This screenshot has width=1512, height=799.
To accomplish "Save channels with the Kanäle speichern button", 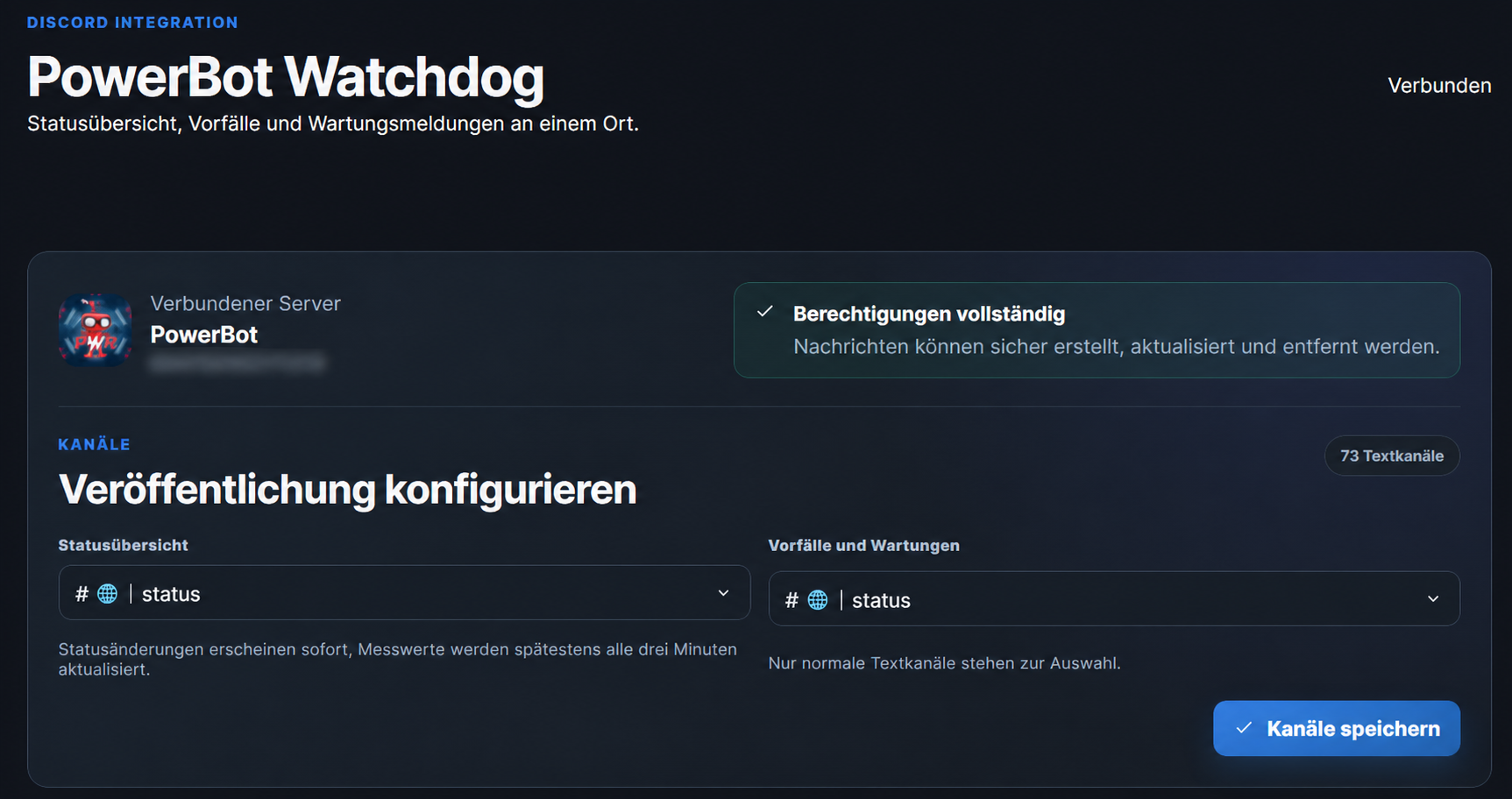I will [x=1337, y=728].
